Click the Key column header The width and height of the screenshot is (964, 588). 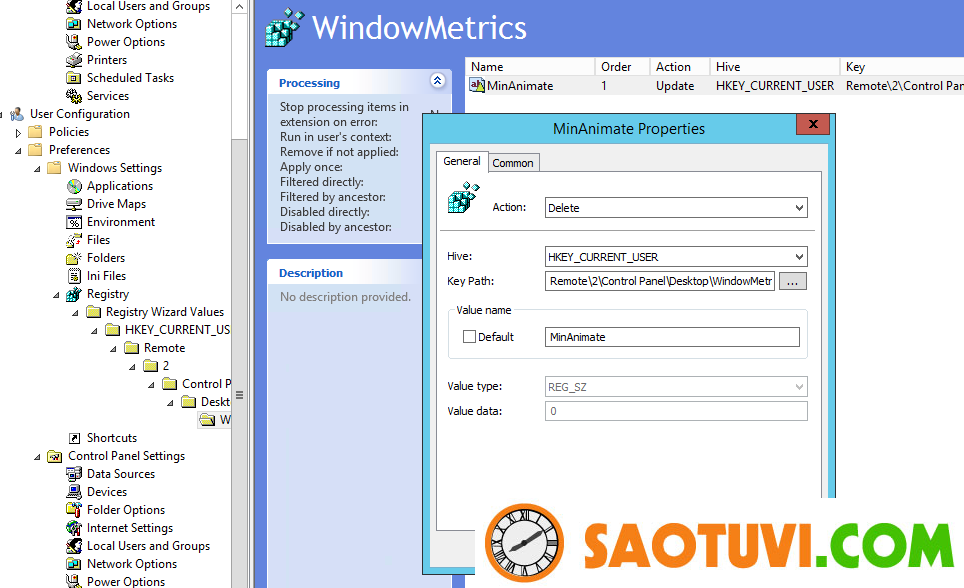[x=901, y=66]
